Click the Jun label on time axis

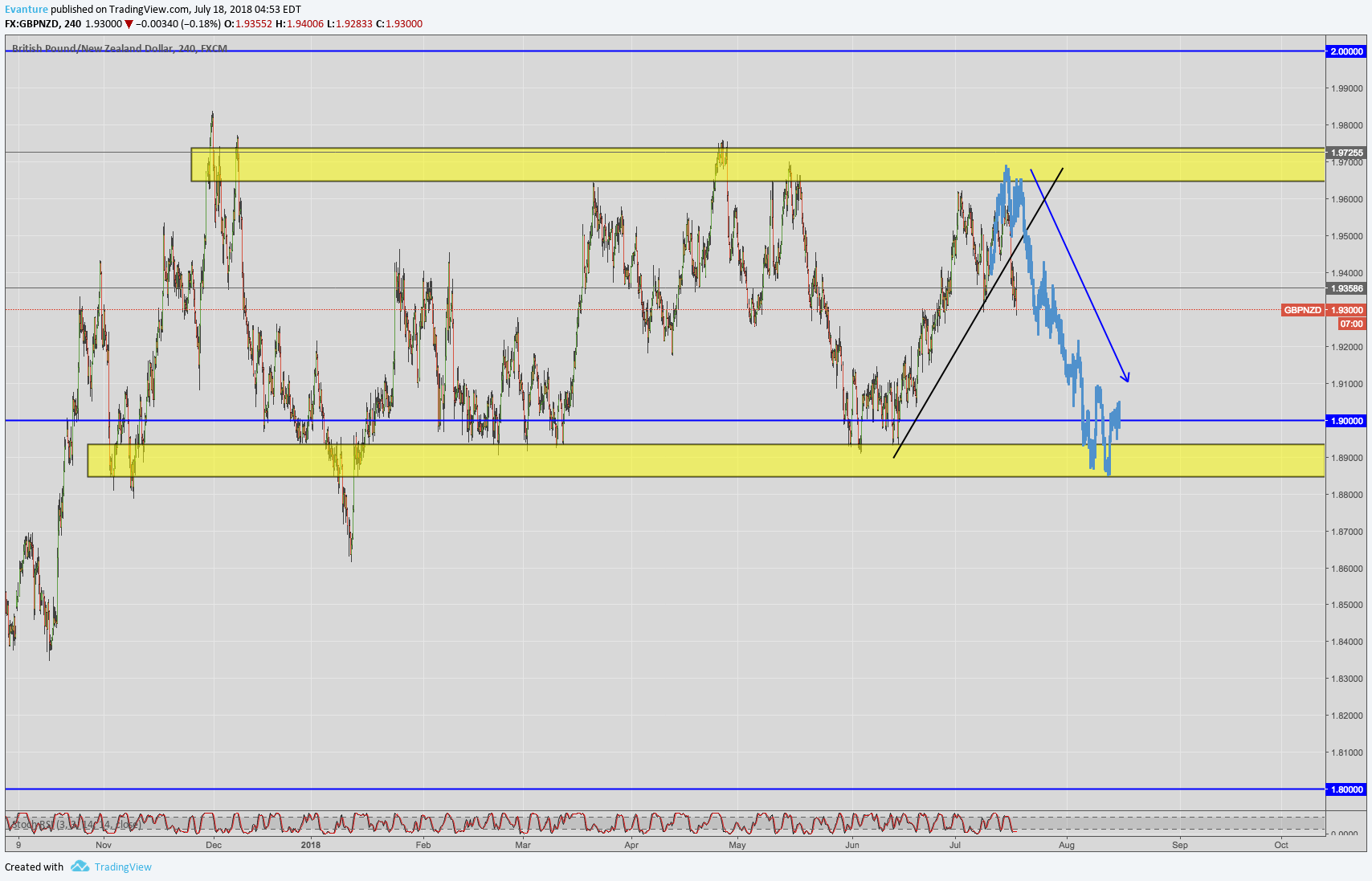[x=852, y=845]
